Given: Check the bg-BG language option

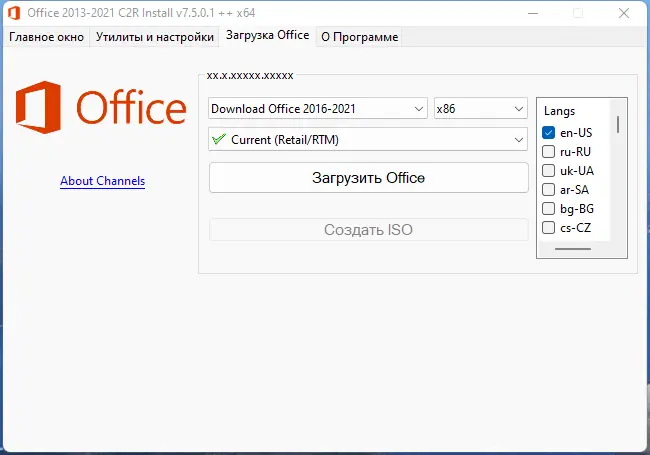Looking at the screenshot, I should 548,208.
